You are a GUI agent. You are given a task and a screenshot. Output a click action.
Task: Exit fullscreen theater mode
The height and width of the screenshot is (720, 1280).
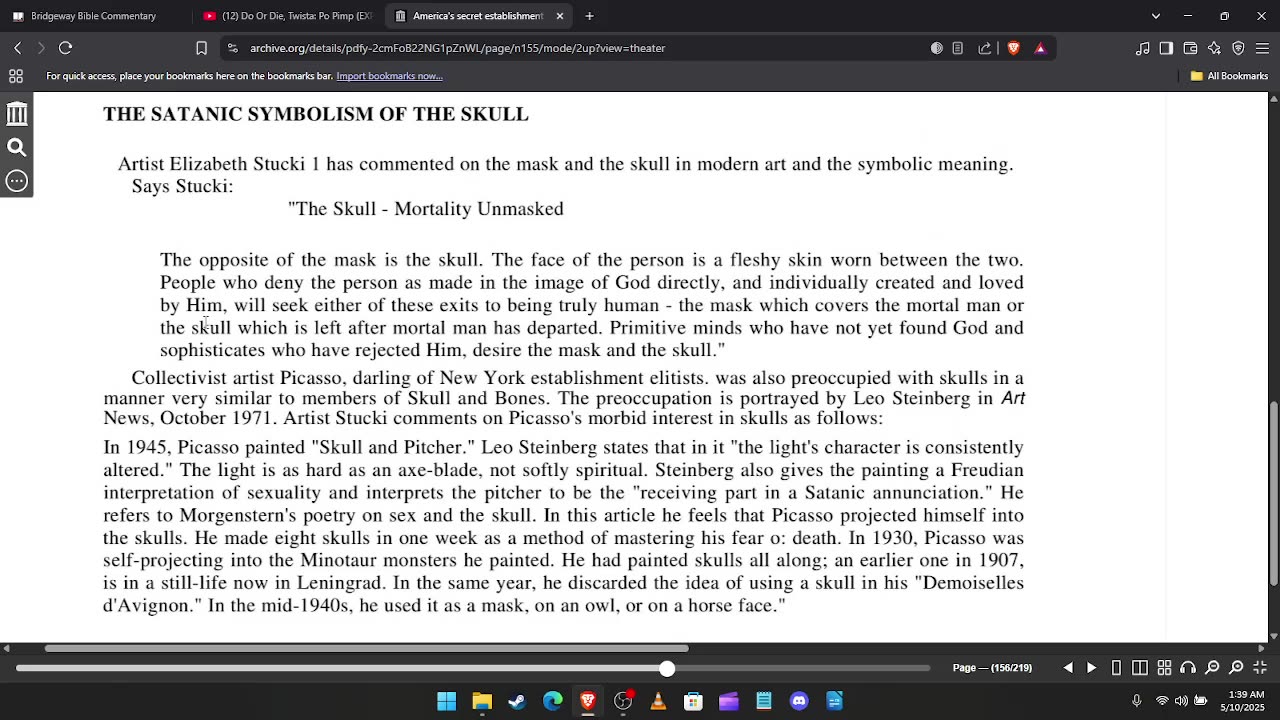[1260, 668]
